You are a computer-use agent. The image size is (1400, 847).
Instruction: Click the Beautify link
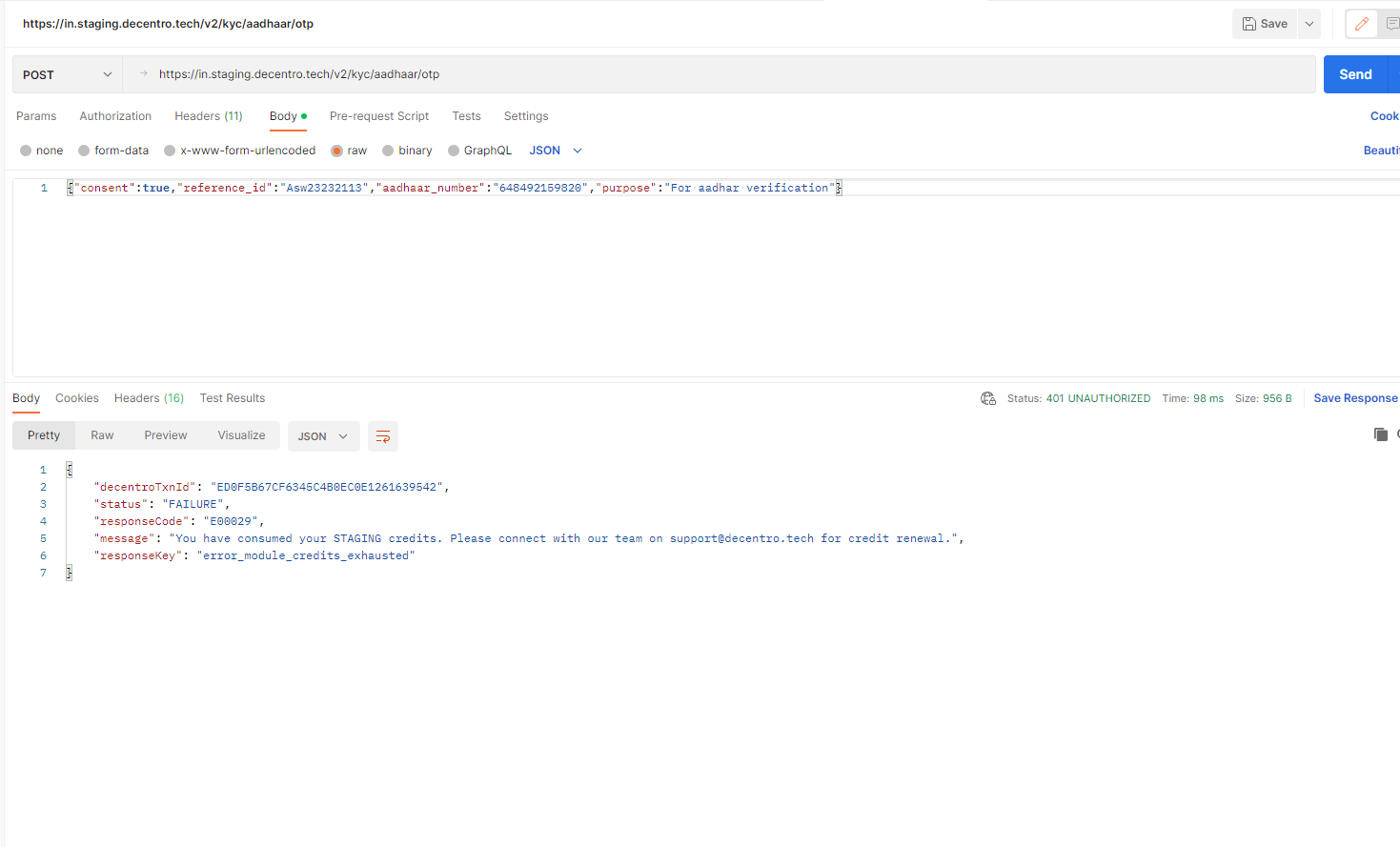point(1381,151)
